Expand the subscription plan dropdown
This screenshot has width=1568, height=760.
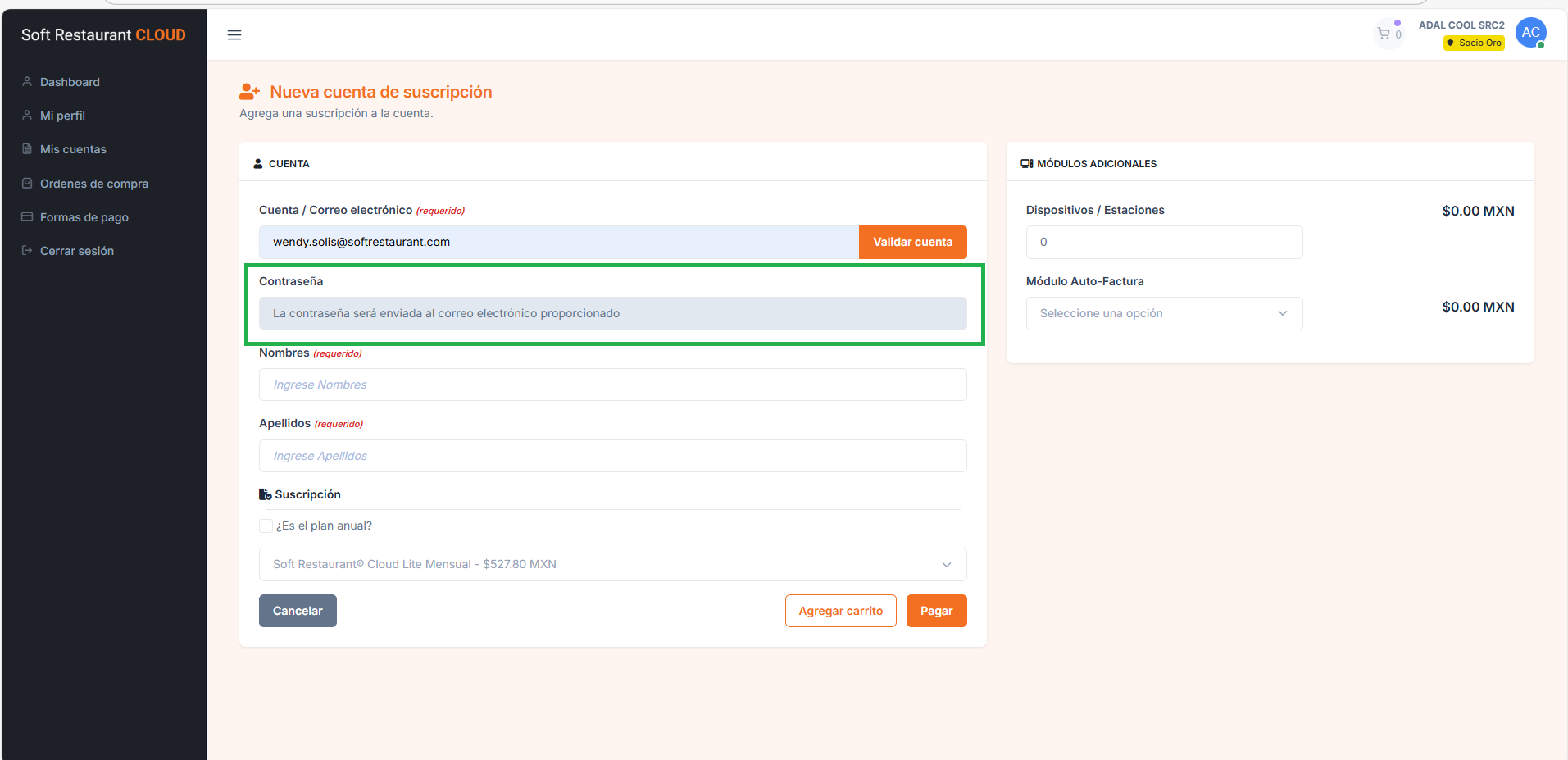pyautogui.click(x=612, y=564)
